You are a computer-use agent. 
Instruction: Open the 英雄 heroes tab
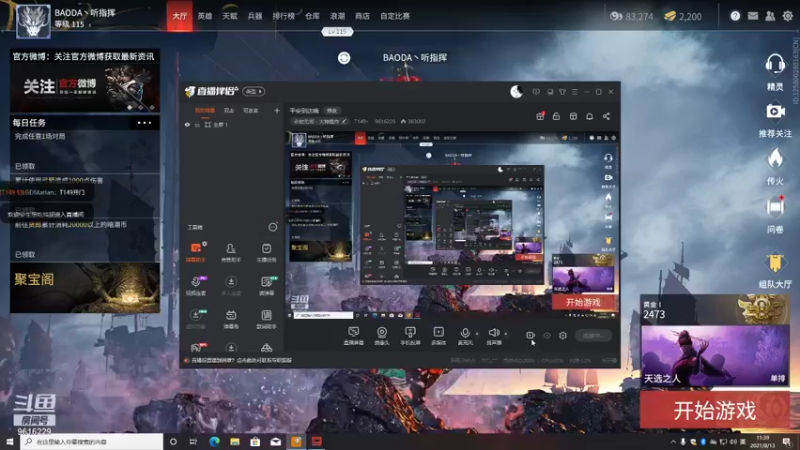point(205,16)
